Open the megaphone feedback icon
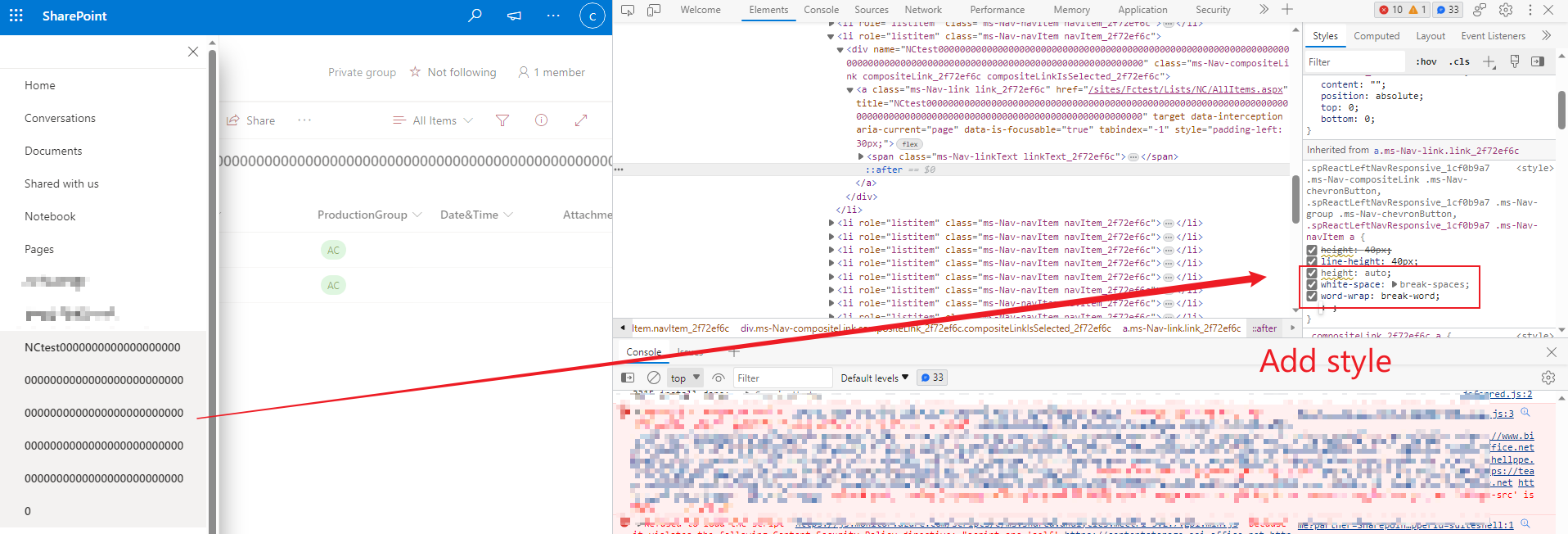This screenshot has width=1568, height=534. click(514, 16)
